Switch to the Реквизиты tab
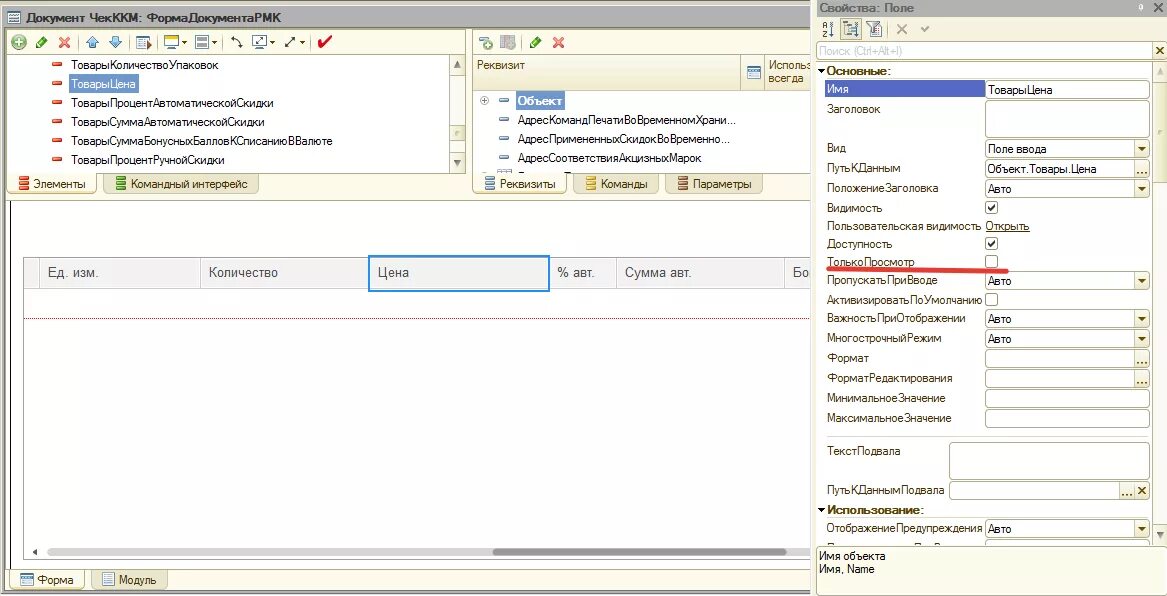Image resolution: width=1167 pixels, height=596 pixels. [519, 184]
